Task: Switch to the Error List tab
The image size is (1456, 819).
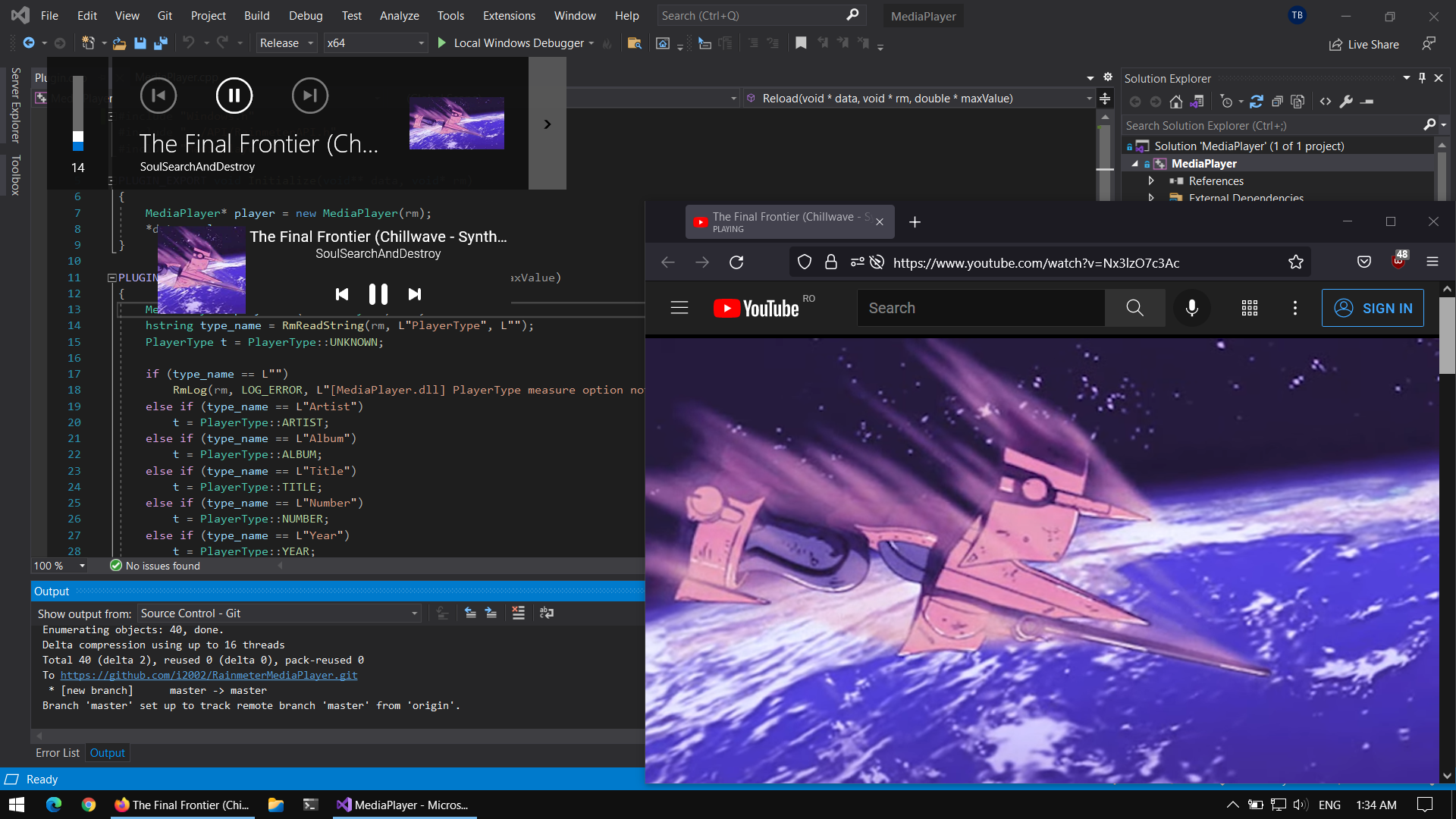Action: tap(57, 752)
